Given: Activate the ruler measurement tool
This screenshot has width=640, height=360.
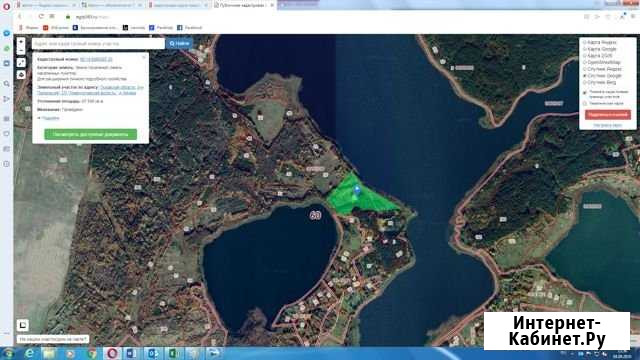Looking at the screenshot, I should (21, 62).
